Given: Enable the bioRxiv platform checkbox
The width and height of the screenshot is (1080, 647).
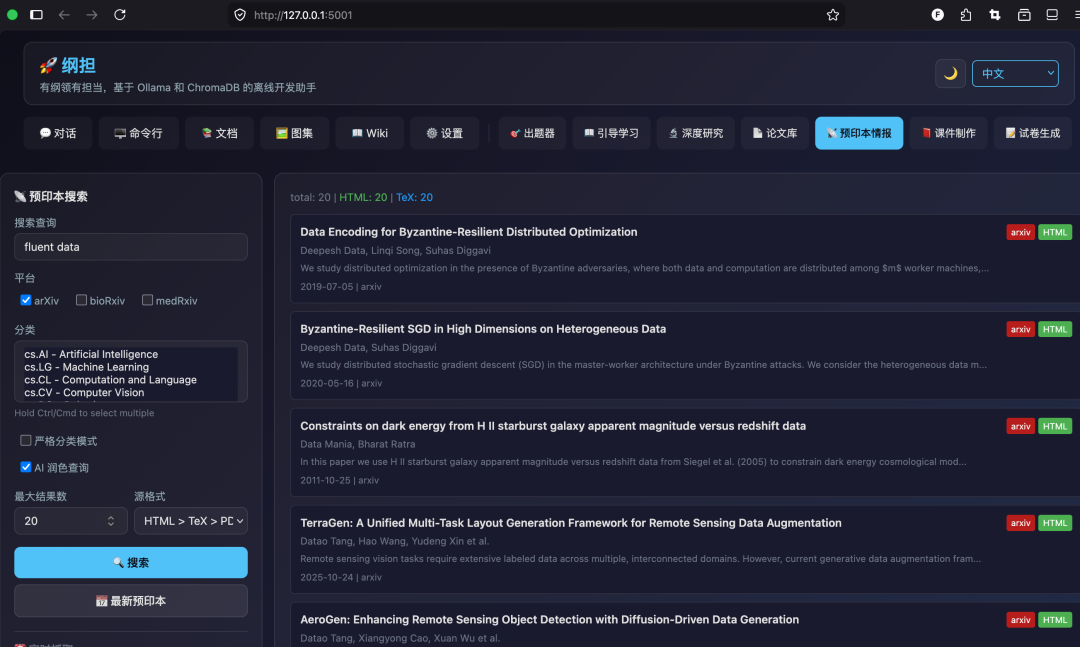Looking at the screenshot, I should pos(81,300).
